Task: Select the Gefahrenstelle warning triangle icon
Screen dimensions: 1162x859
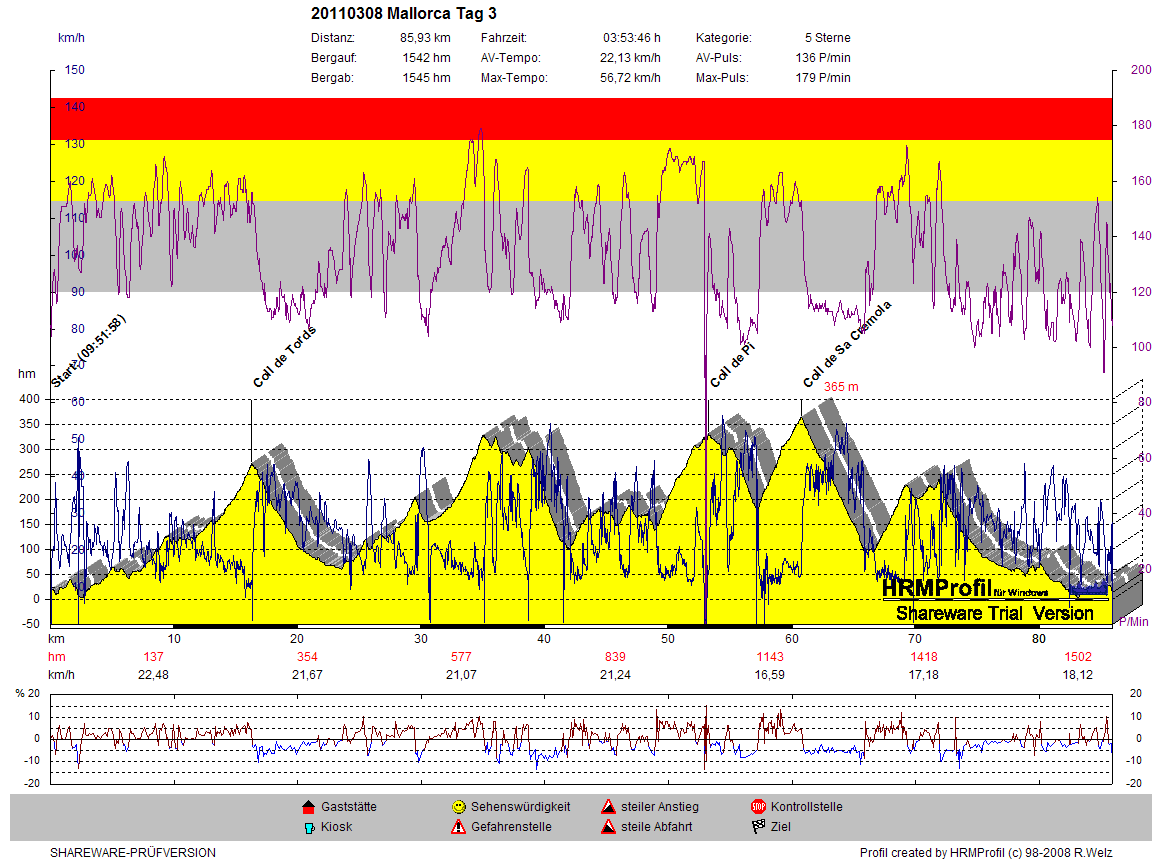Action: [458, 827]
